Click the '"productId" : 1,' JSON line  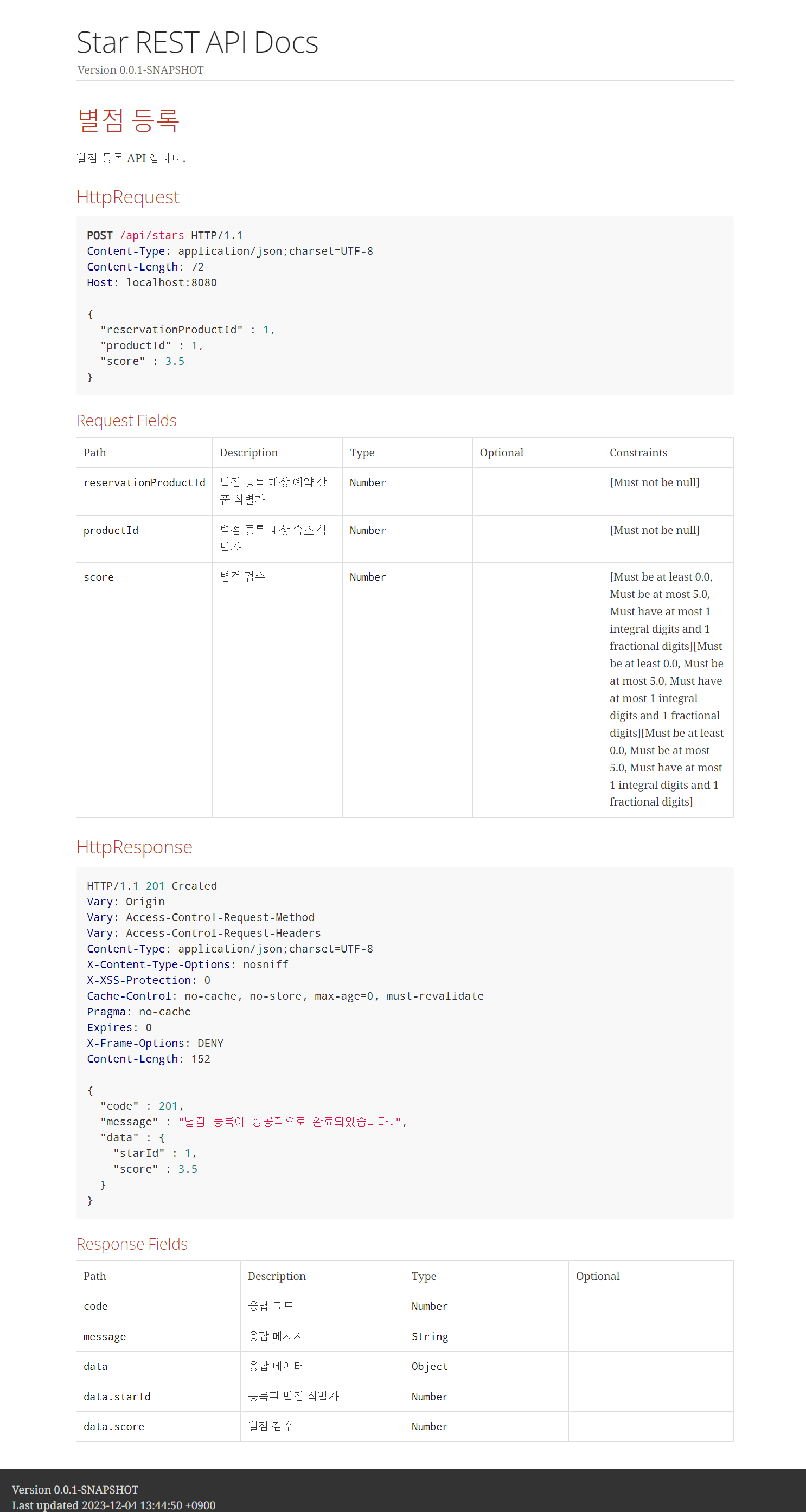coord(152,346)
